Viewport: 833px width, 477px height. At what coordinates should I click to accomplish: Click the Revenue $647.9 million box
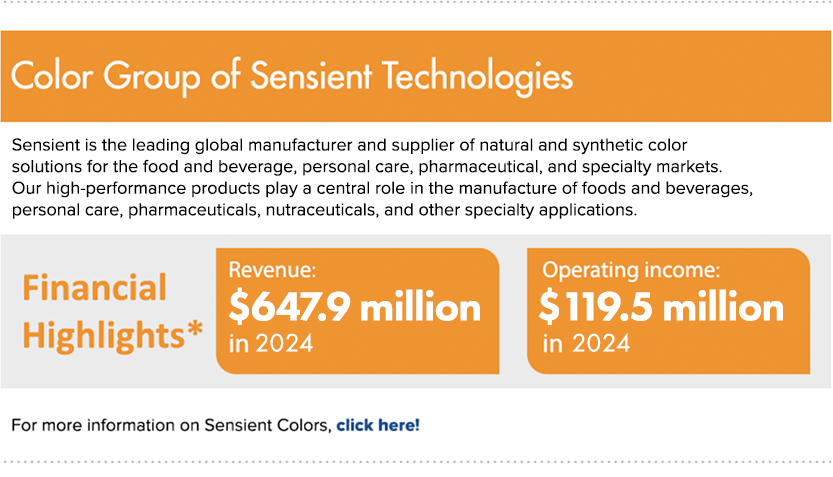358,311
